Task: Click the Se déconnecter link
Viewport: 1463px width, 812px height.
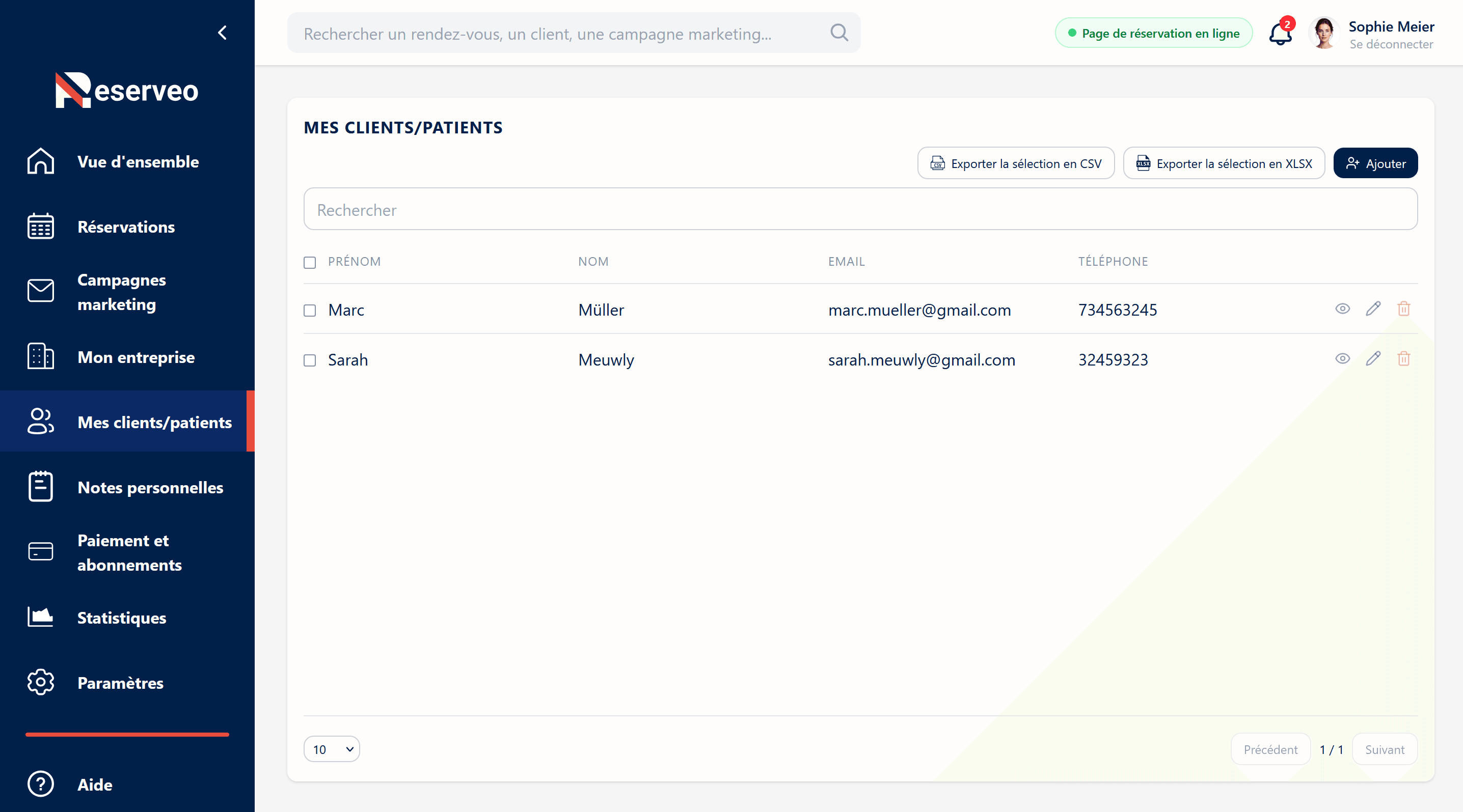Action: (x=1392, y=44)
